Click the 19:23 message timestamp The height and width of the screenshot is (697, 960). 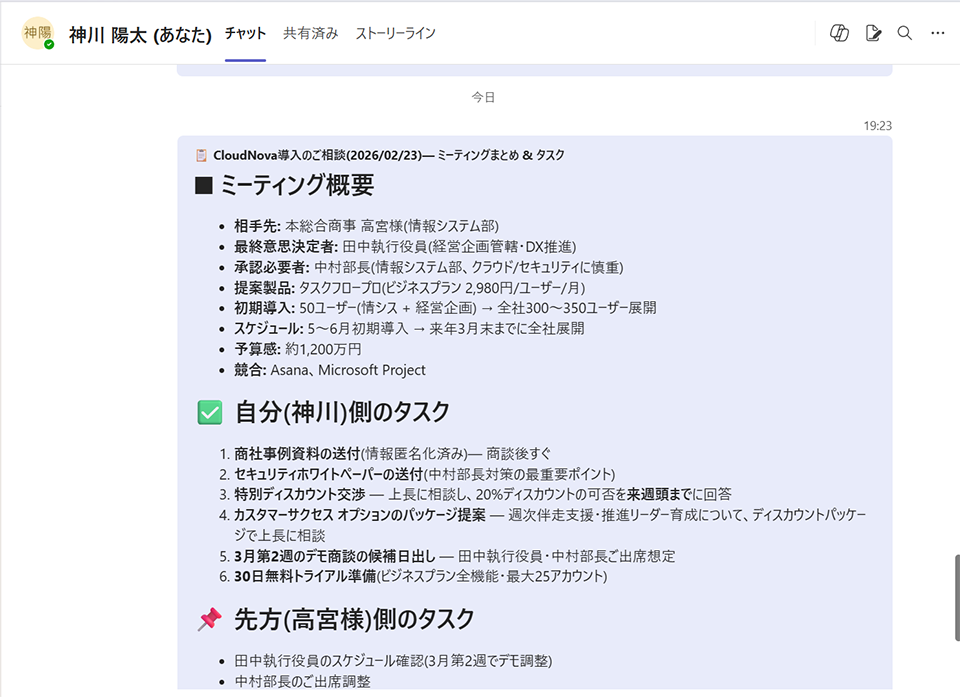[x=877, y=126]
